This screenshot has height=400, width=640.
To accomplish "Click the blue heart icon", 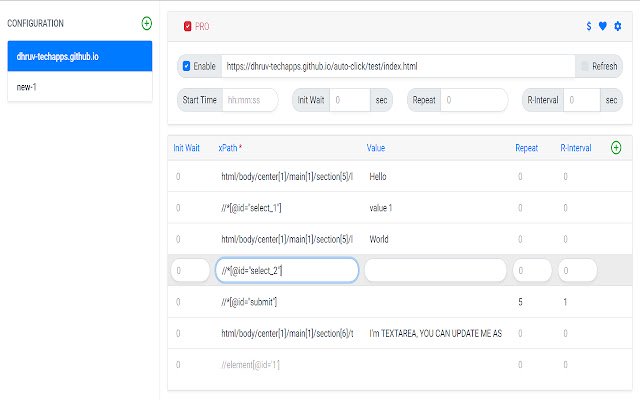I will pyautogui.click(x=602, y=26).
